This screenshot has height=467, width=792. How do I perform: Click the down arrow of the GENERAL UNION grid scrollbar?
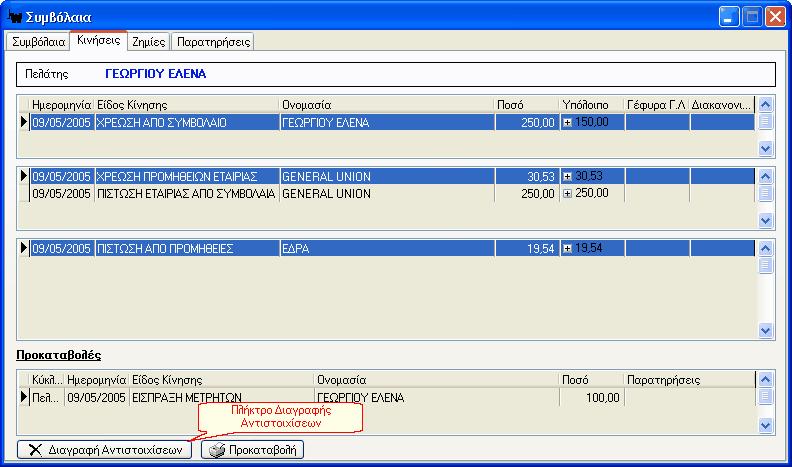(x=766, y=221)
